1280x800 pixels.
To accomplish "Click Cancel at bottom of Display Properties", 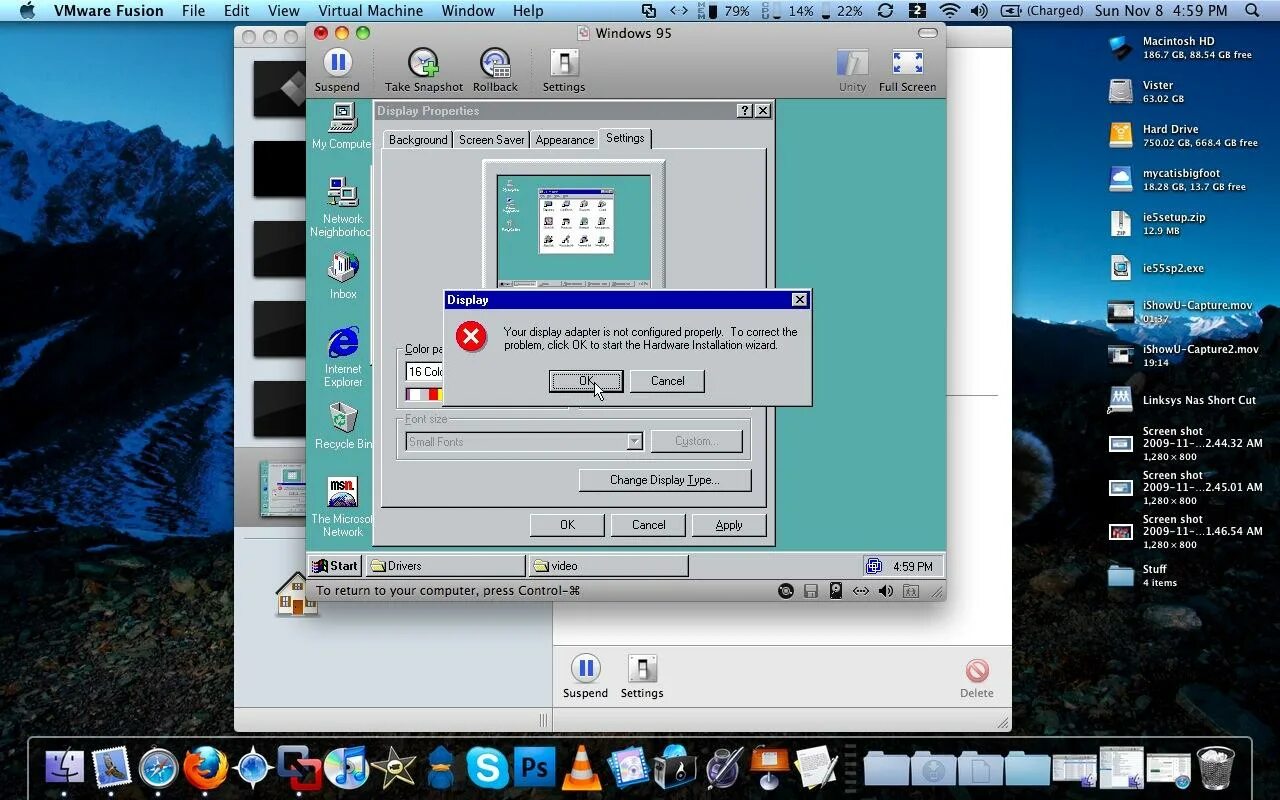I will click(648, 525).
